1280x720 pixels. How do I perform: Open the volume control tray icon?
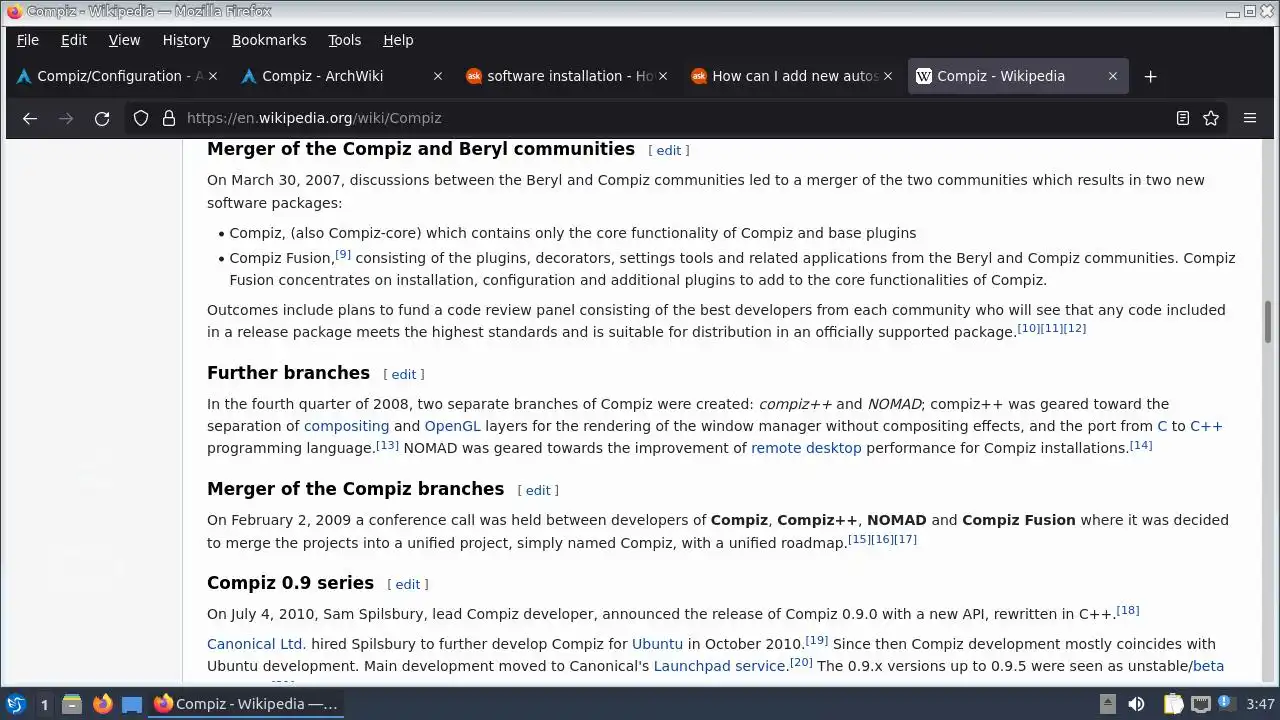tap(1136, 704)
